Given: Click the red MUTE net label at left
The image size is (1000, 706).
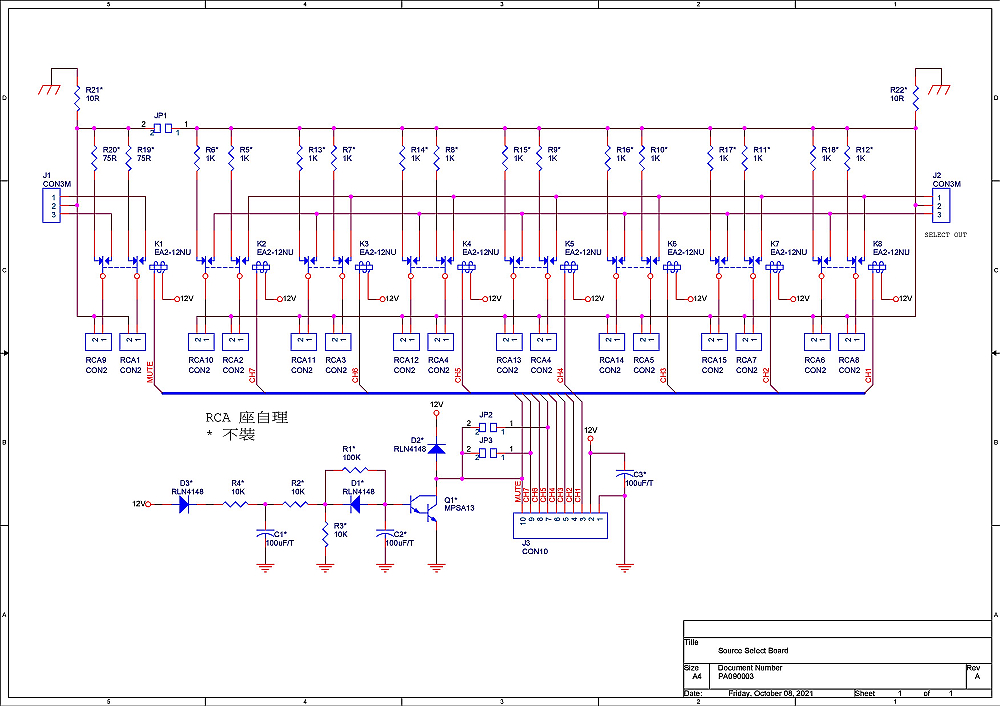Looking at the screenshot, I should 151,374.
